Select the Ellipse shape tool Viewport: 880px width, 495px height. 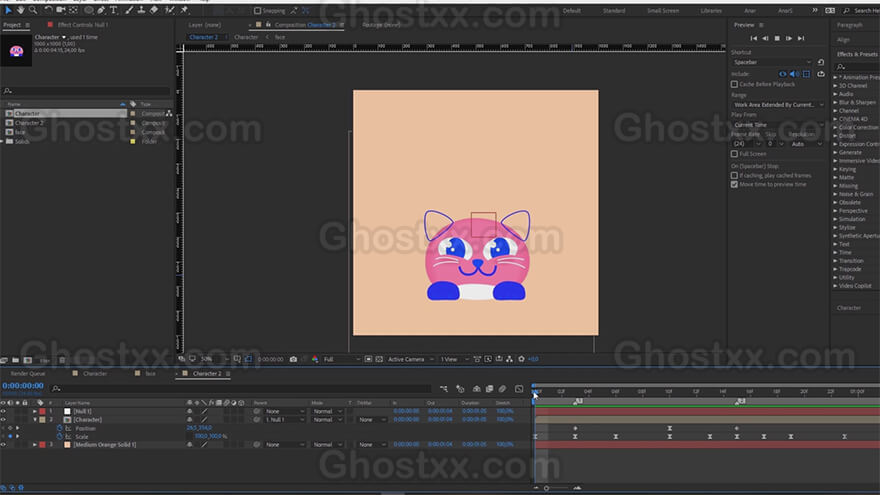pyautogui.click(x=89, y=10)
